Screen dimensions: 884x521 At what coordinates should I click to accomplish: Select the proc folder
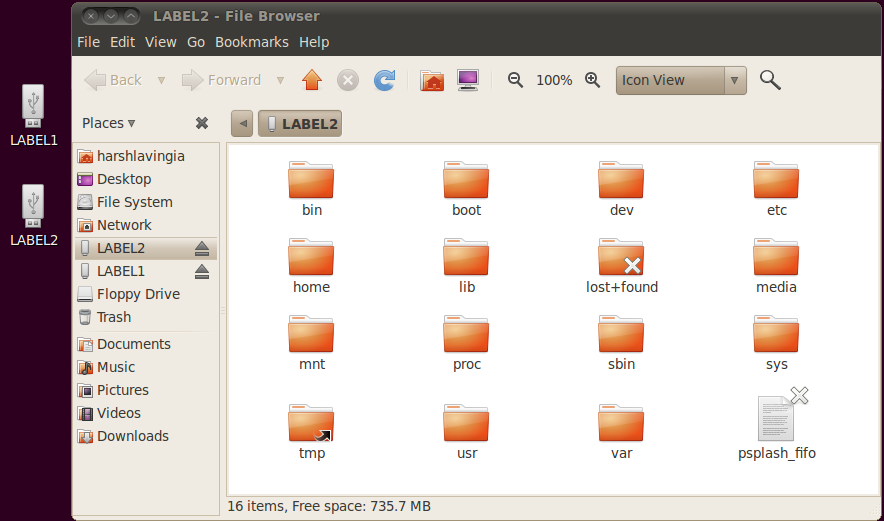tap(466, 343)
